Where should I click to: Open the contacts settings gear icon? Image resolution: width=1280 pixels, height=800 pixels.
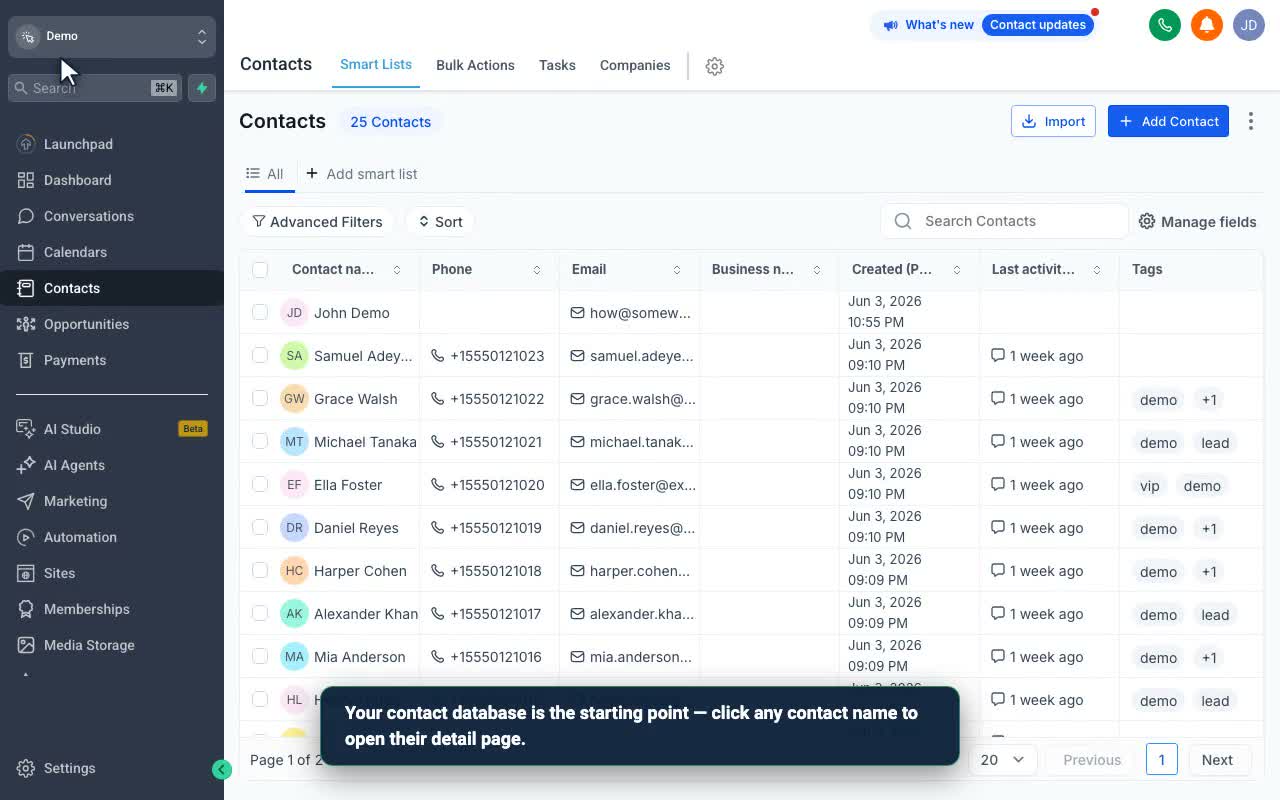point(714,66)
